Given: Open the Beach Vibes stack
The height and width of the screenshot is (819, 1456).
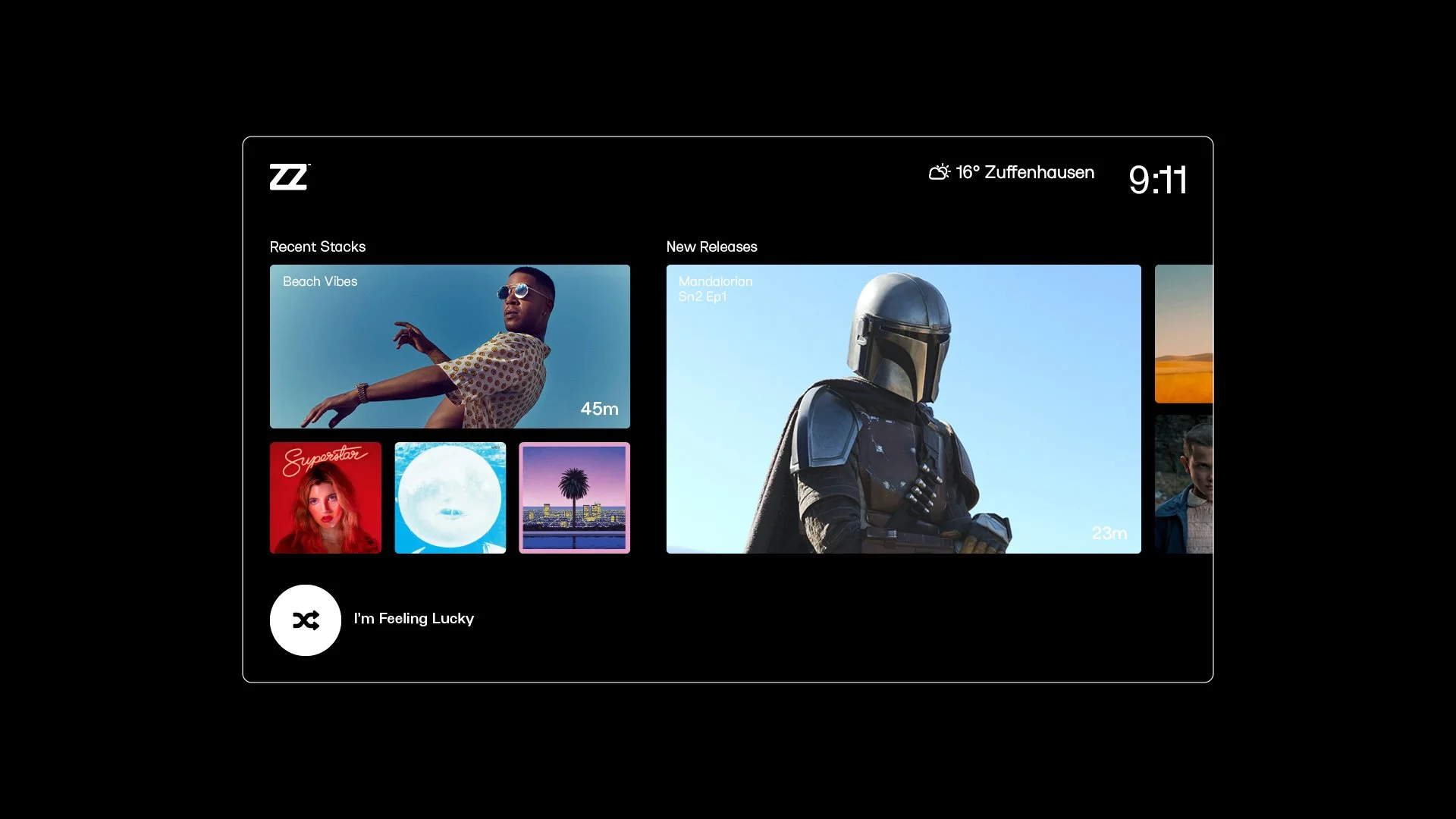Looking at the screenshot, I should pyautogui.click(x=450, y=346).
